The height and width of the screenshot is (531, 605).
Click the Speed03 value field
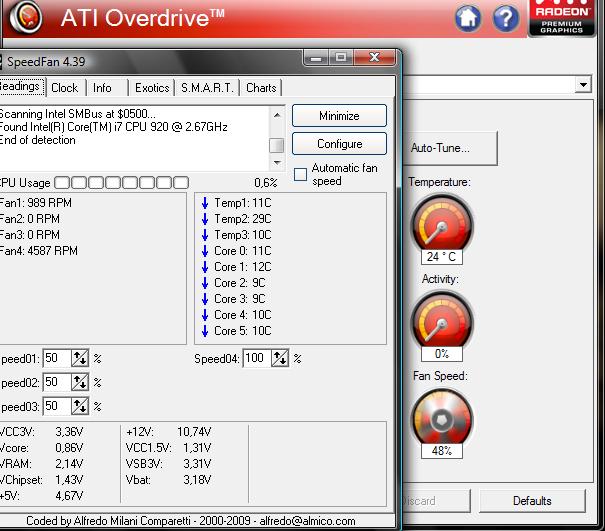57,406
